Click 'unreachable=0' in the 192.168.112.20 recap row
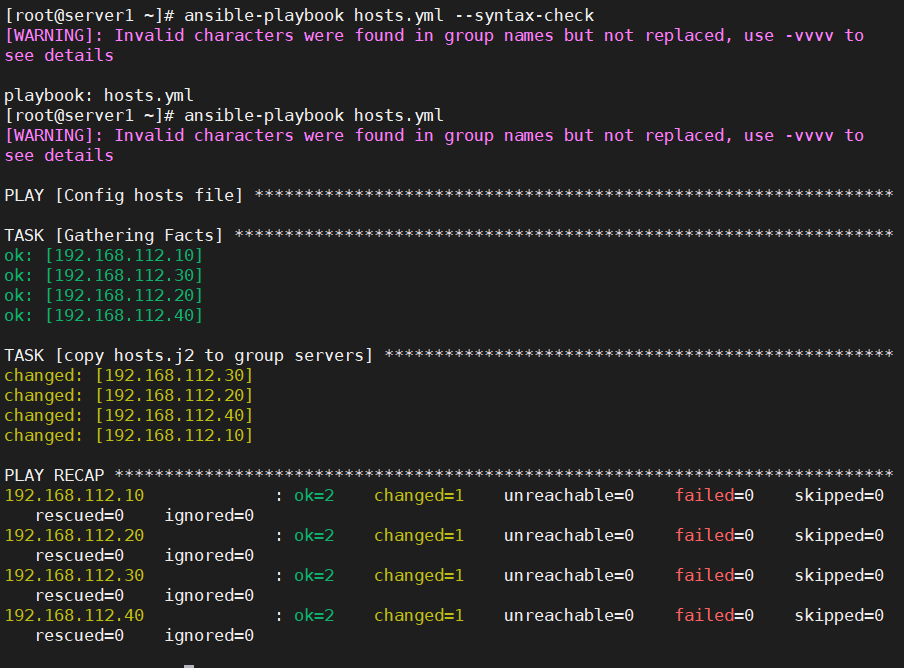 coord(569,535)
